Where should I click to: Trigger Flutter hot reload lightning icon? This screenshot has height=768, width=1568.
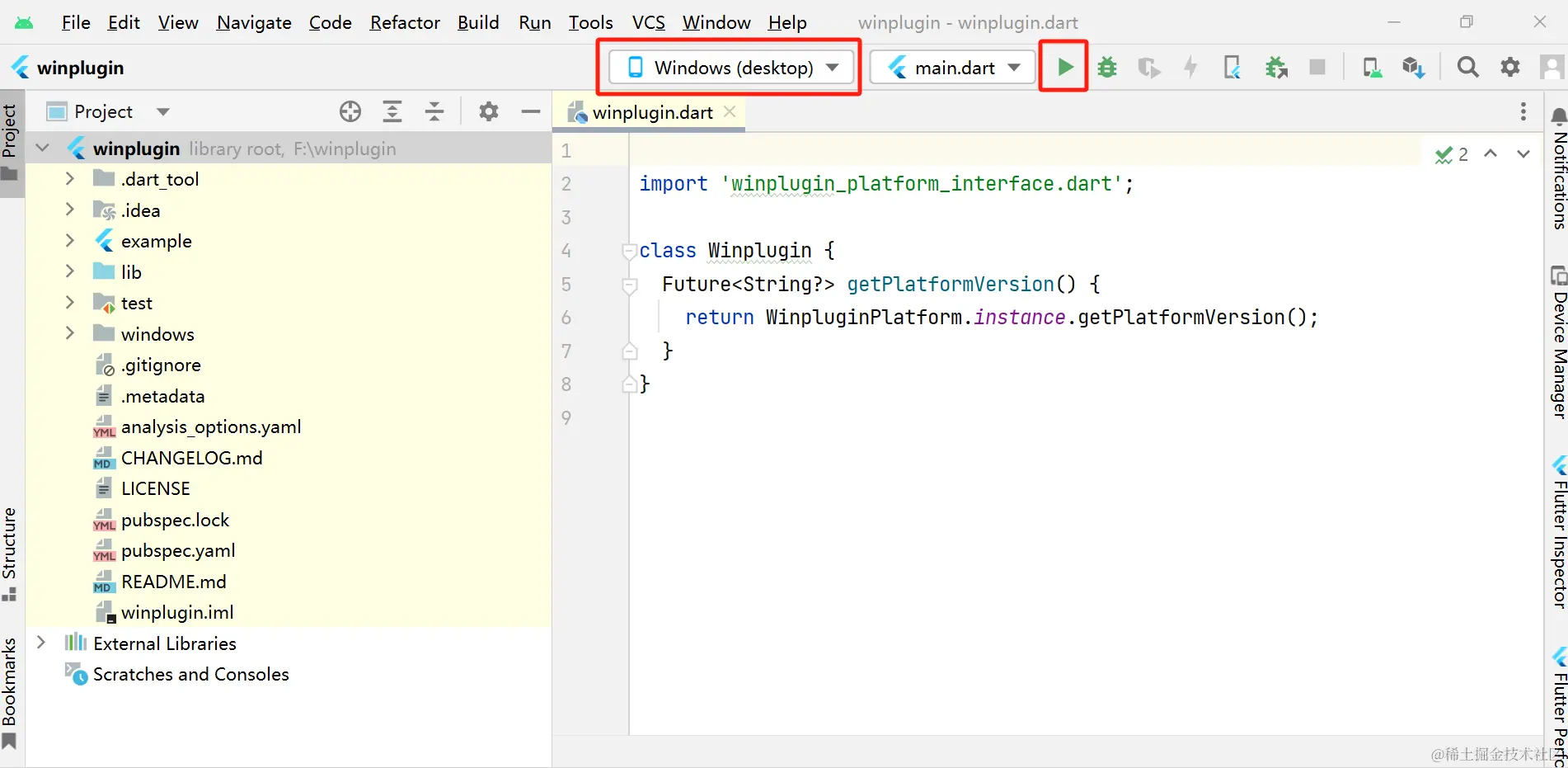pos(1190,67)
